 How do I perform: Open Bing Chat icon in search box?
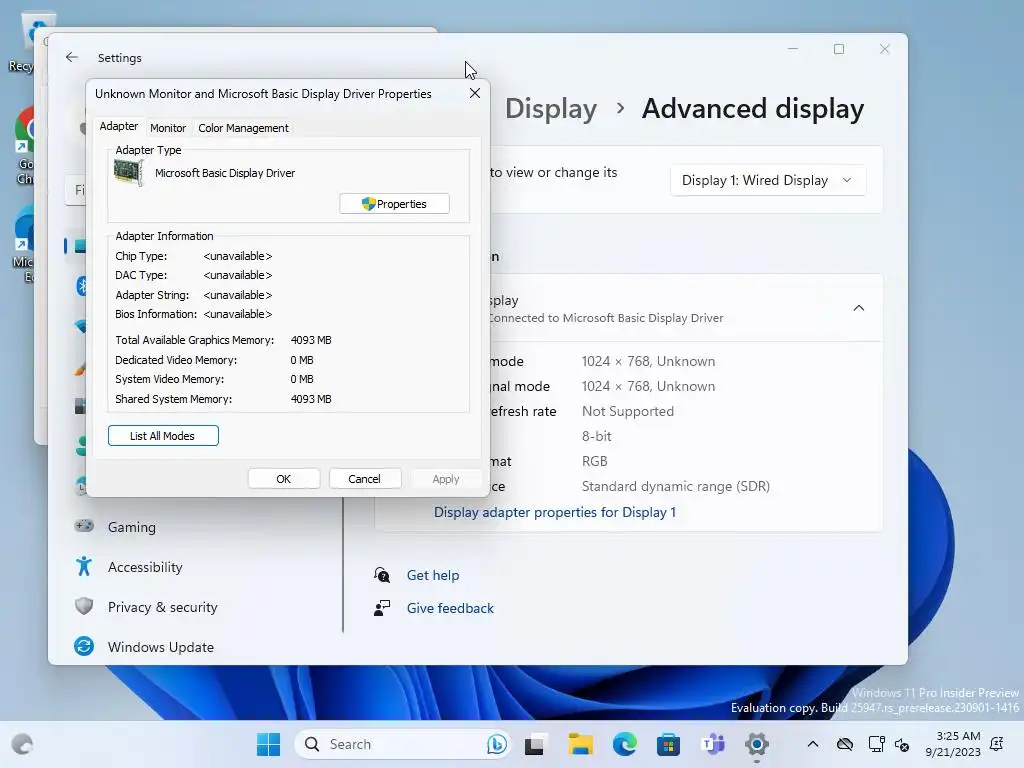click(x=496, y=744)
